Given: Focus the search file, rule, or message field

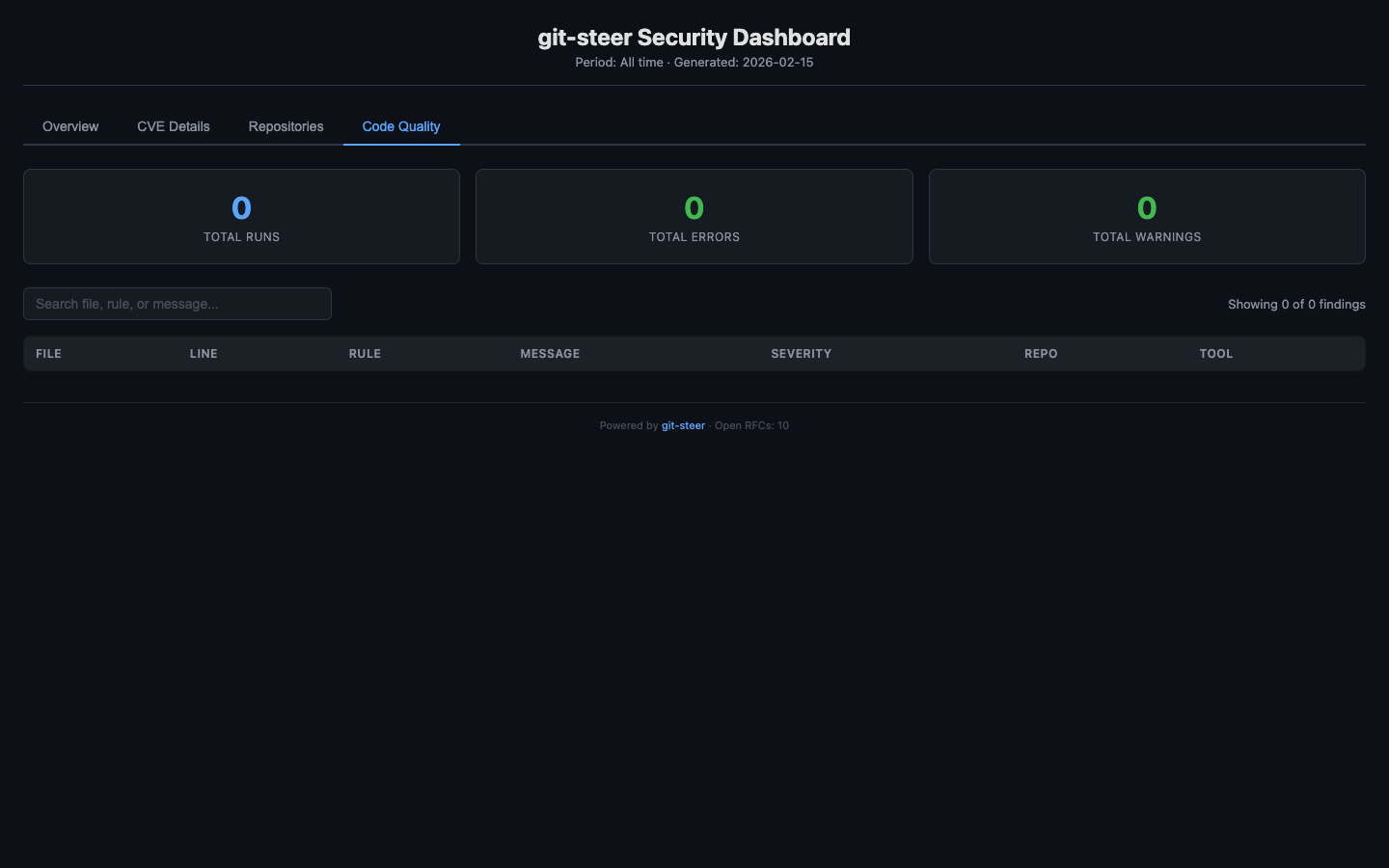Looking at the screenshot, I should click(x=177, y=304).
